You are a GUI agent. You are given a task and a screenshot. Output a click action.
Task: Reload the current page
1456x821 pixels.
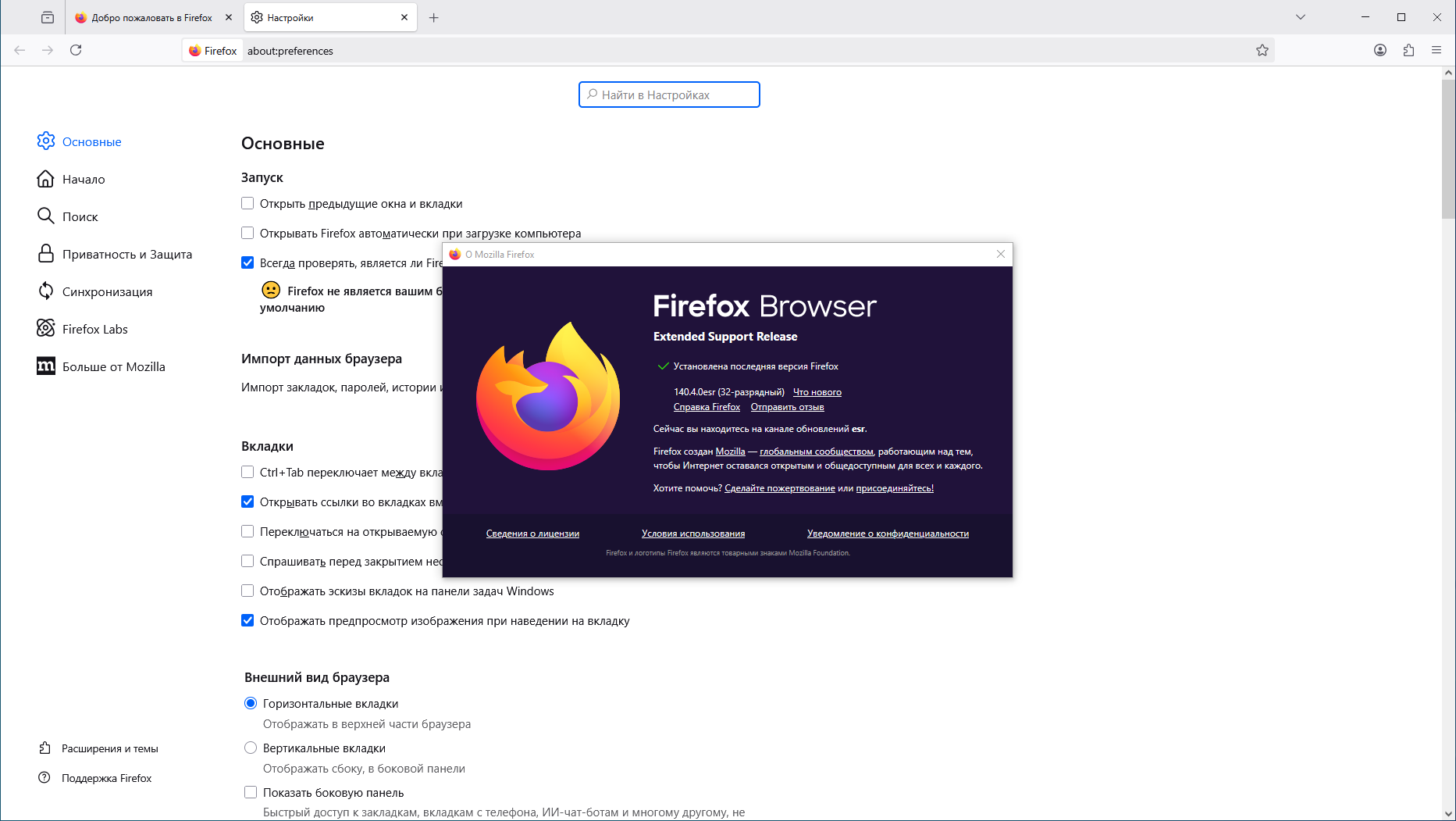[x=76, y=50]
